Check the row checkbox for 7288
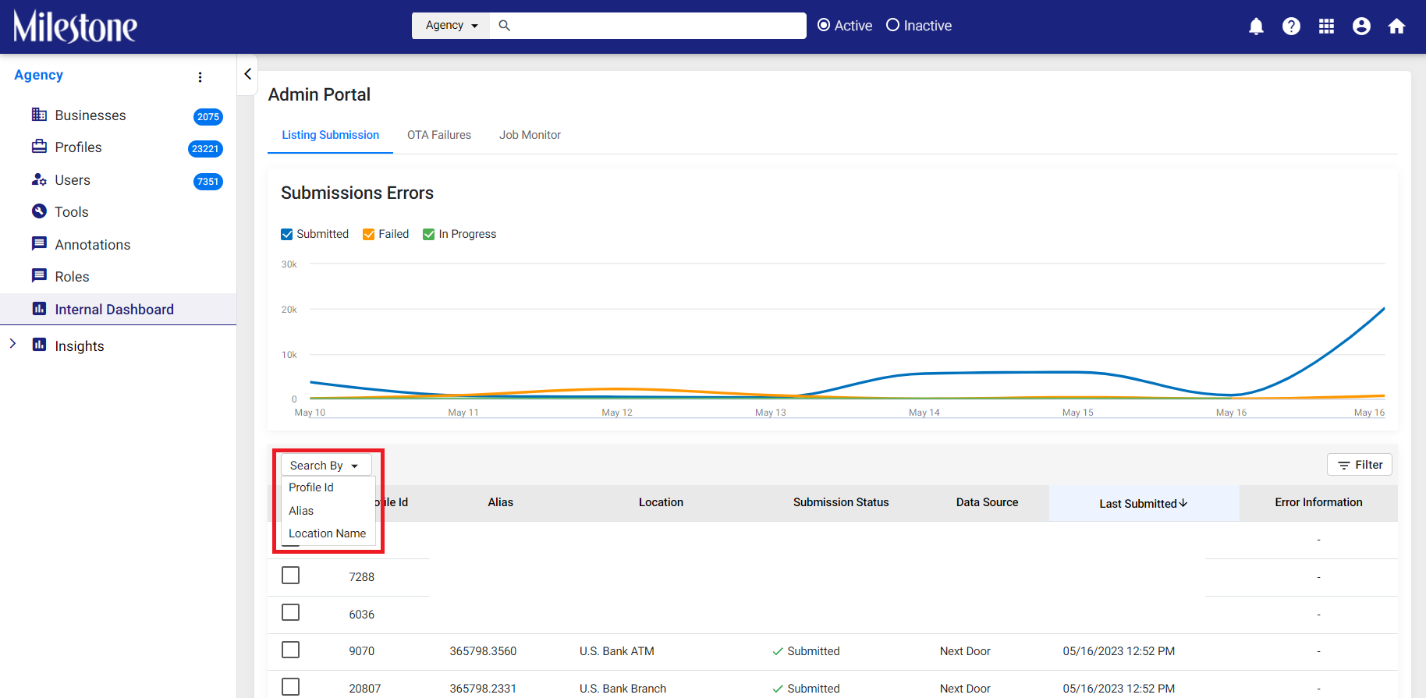The height and width of the screenshot is (698, 1426). click(290, 575)
